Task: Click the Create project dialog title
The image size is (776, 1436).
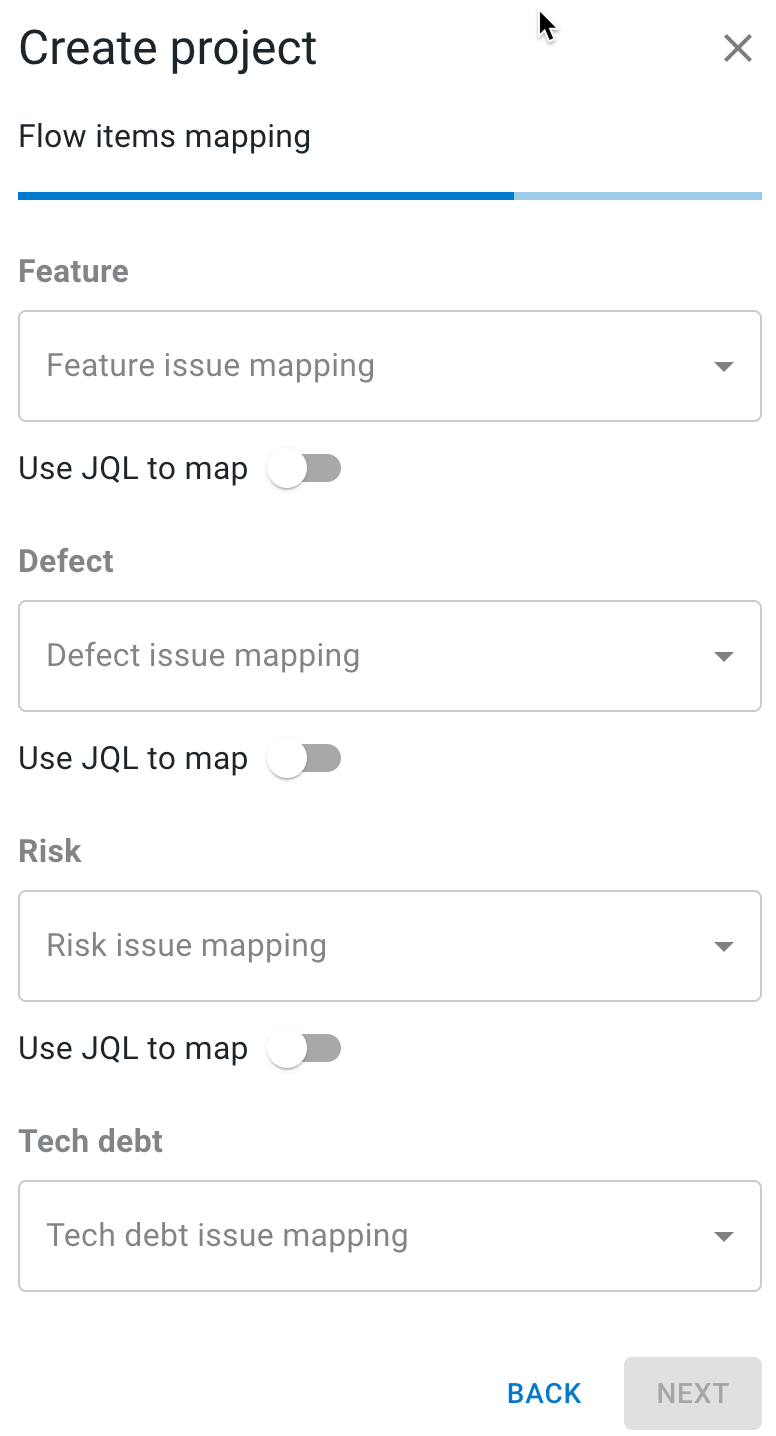Action: [167, 47]
